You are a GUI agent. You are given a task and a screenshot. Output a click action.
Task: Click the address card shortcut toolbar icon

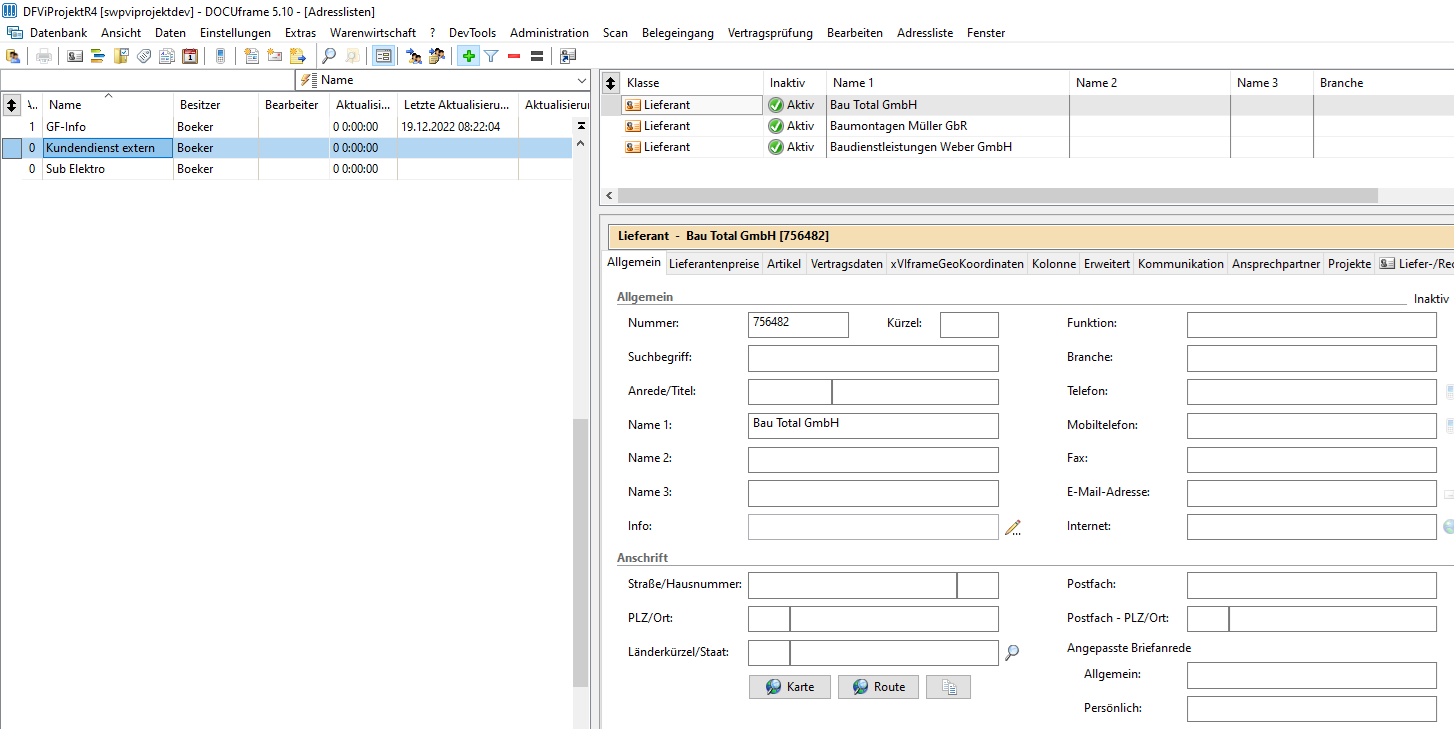[x=569, y=56]
